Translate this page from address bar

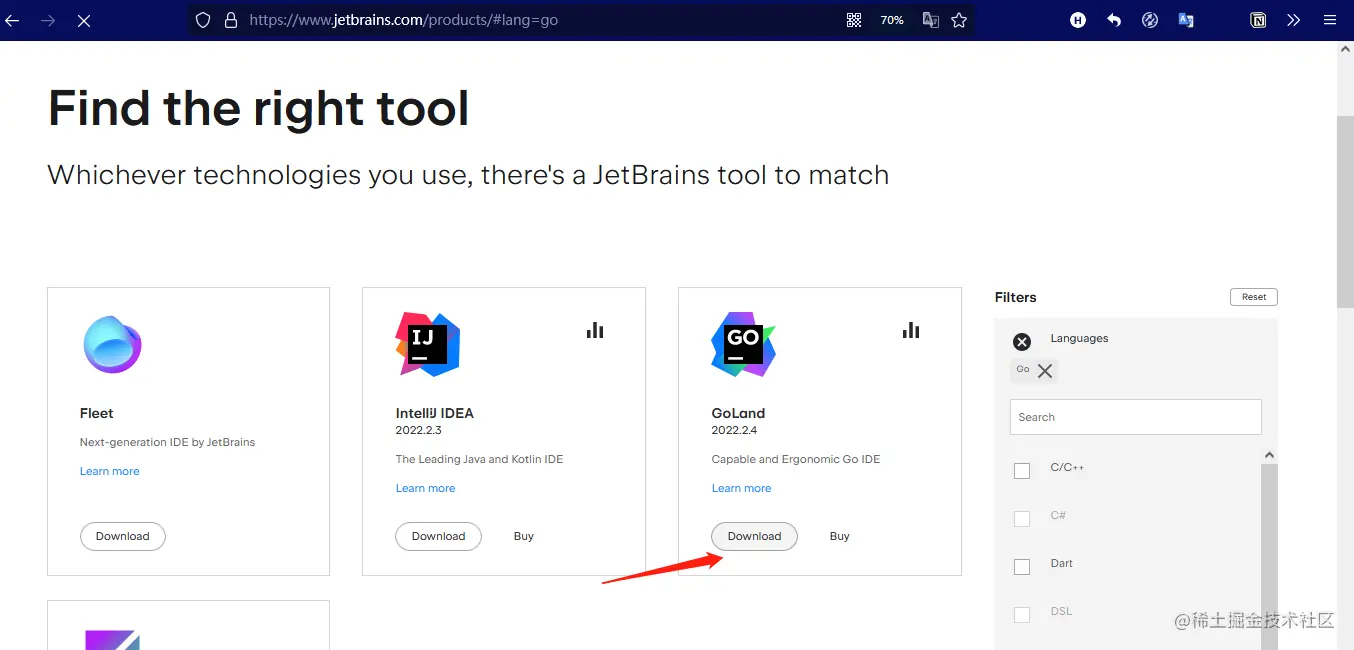pos(930,20)
